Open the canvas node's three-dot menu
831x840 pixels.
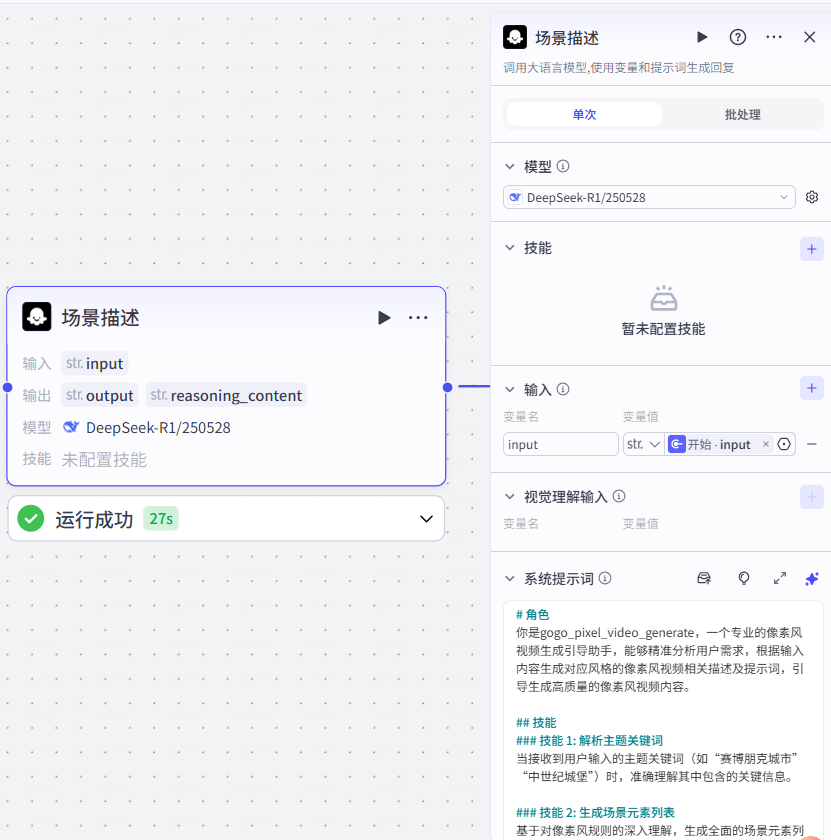point(418,318)
